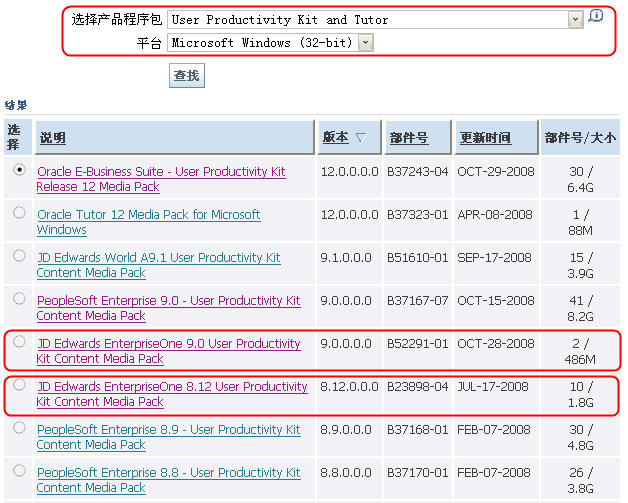This screenshot has width=628, height=503.
Task: Open the 选择产品程序包 dropdown list
Action: pos(576,20)
